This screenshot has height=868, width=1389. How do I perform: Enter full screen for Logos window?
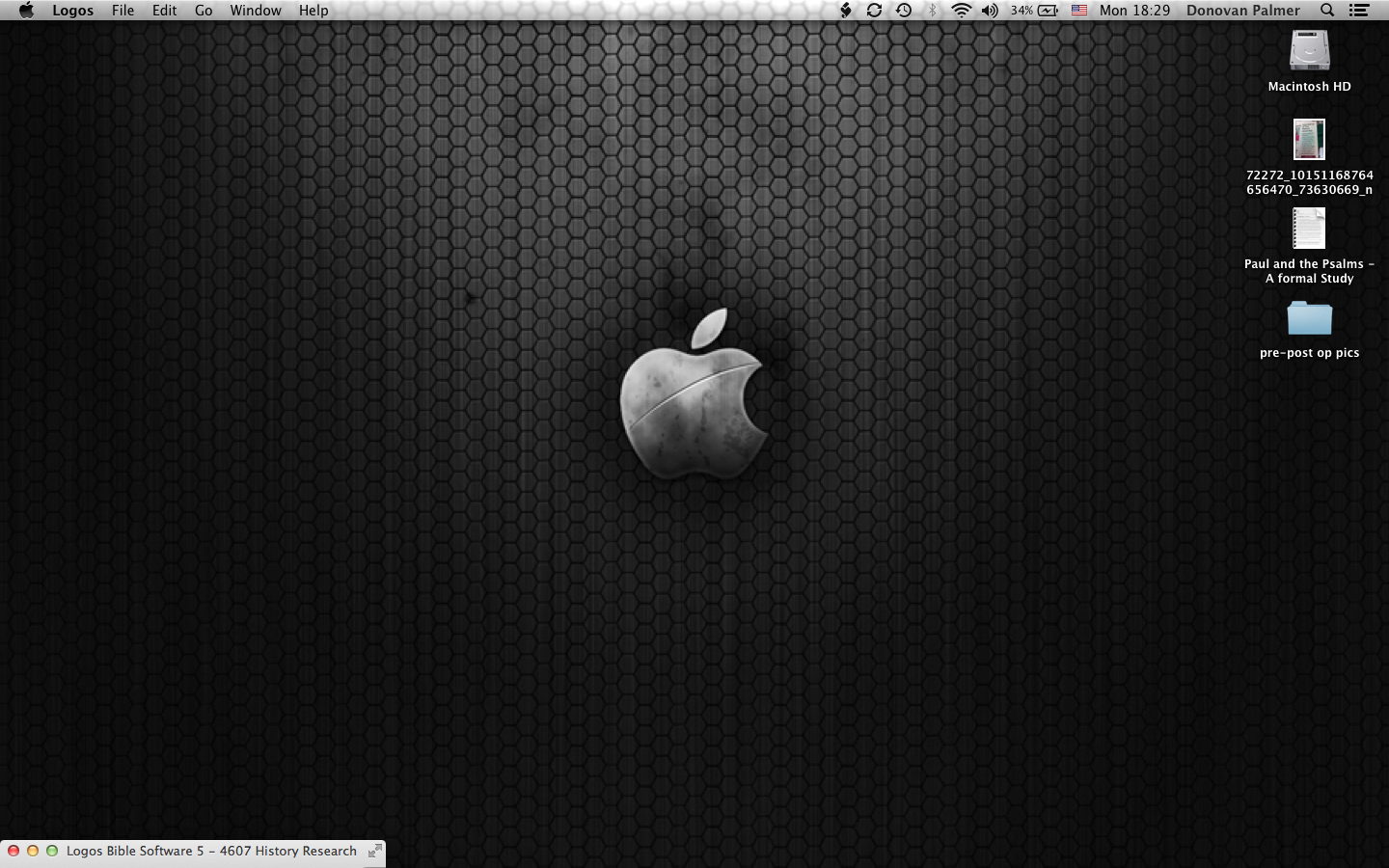[375, 851]
